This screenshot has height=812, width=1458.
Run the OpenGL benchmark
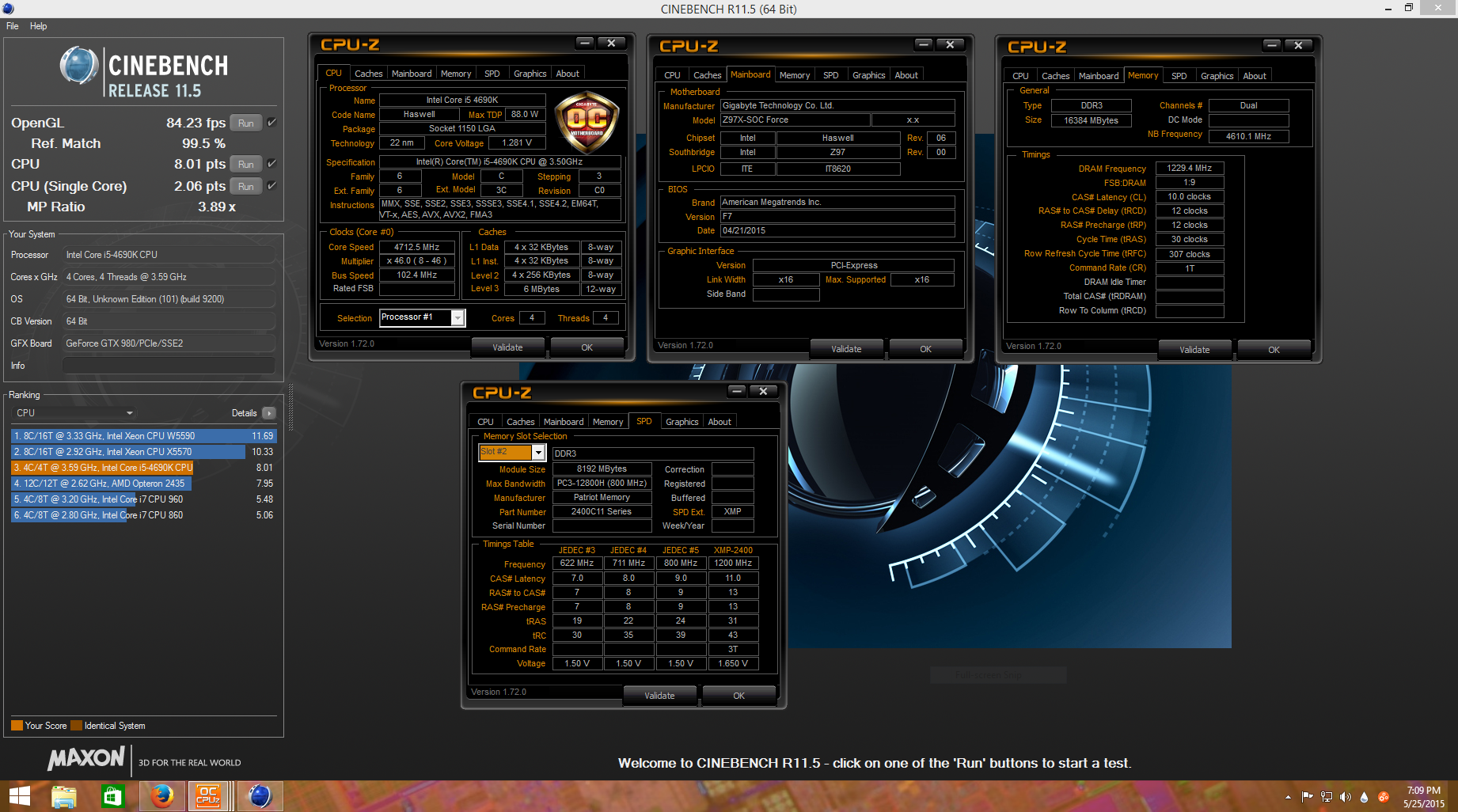pyautogui.click(x=246, y=123)
